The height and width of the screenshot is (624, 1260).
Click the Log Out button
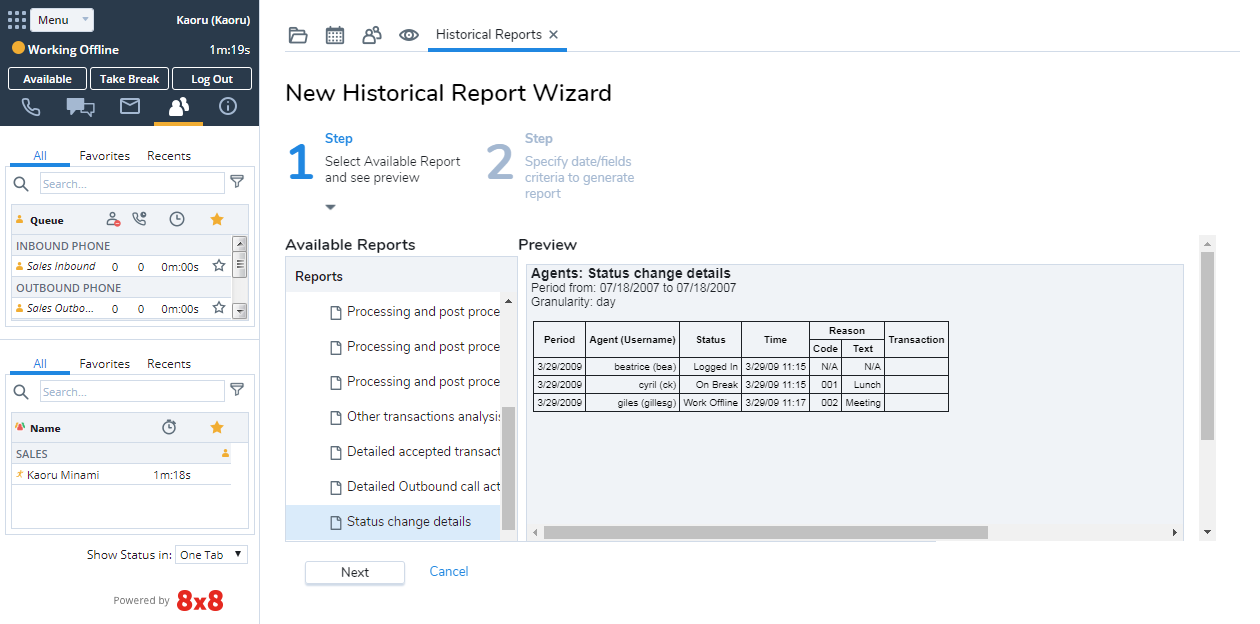pos(212,79)
